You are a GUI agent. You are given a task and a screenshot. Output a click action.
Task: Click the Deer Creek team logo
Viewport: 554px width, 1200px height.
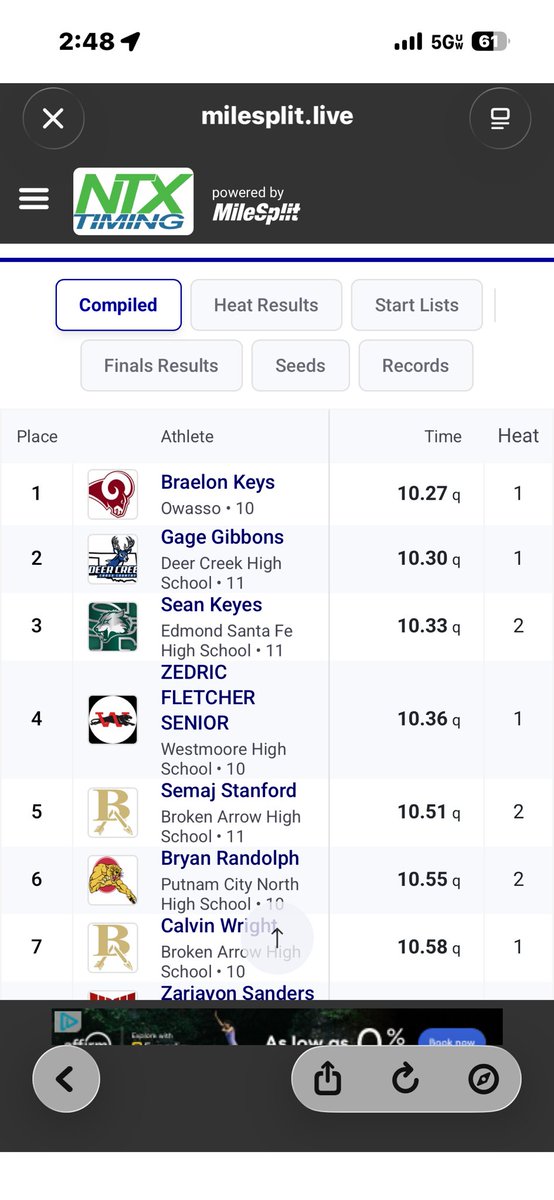coord(112,559)
